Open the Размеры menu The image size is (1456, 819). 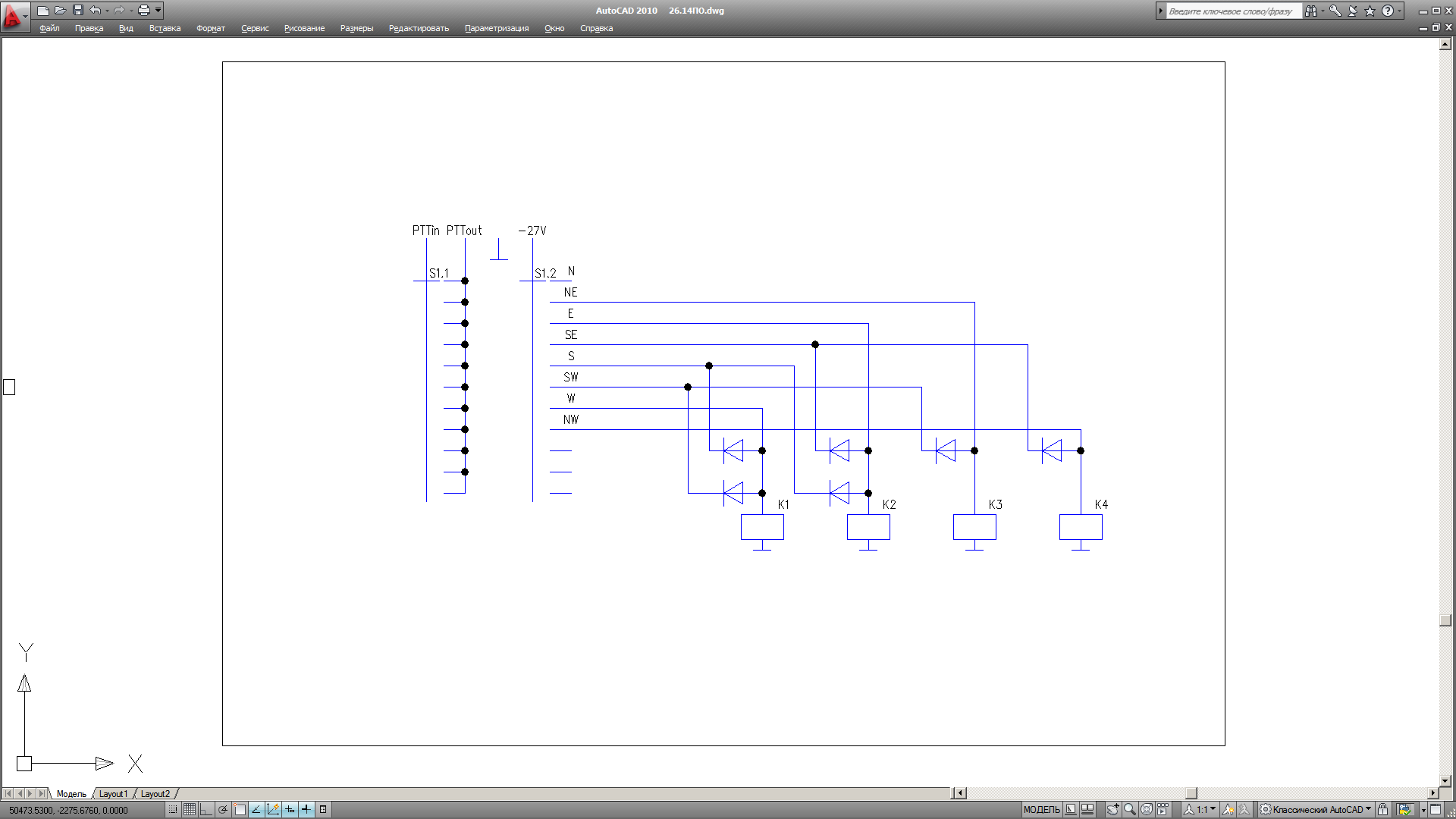(356, 29)
